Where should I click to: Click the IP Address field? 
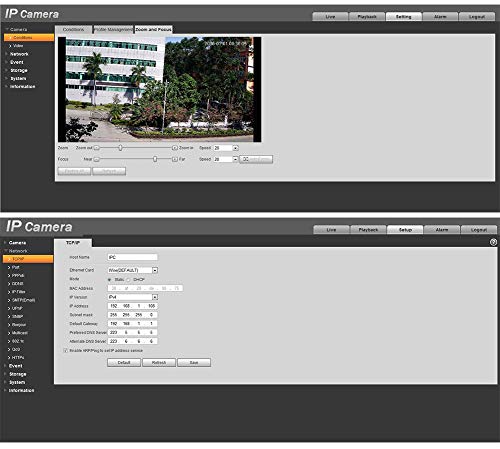tap(132, 306)
